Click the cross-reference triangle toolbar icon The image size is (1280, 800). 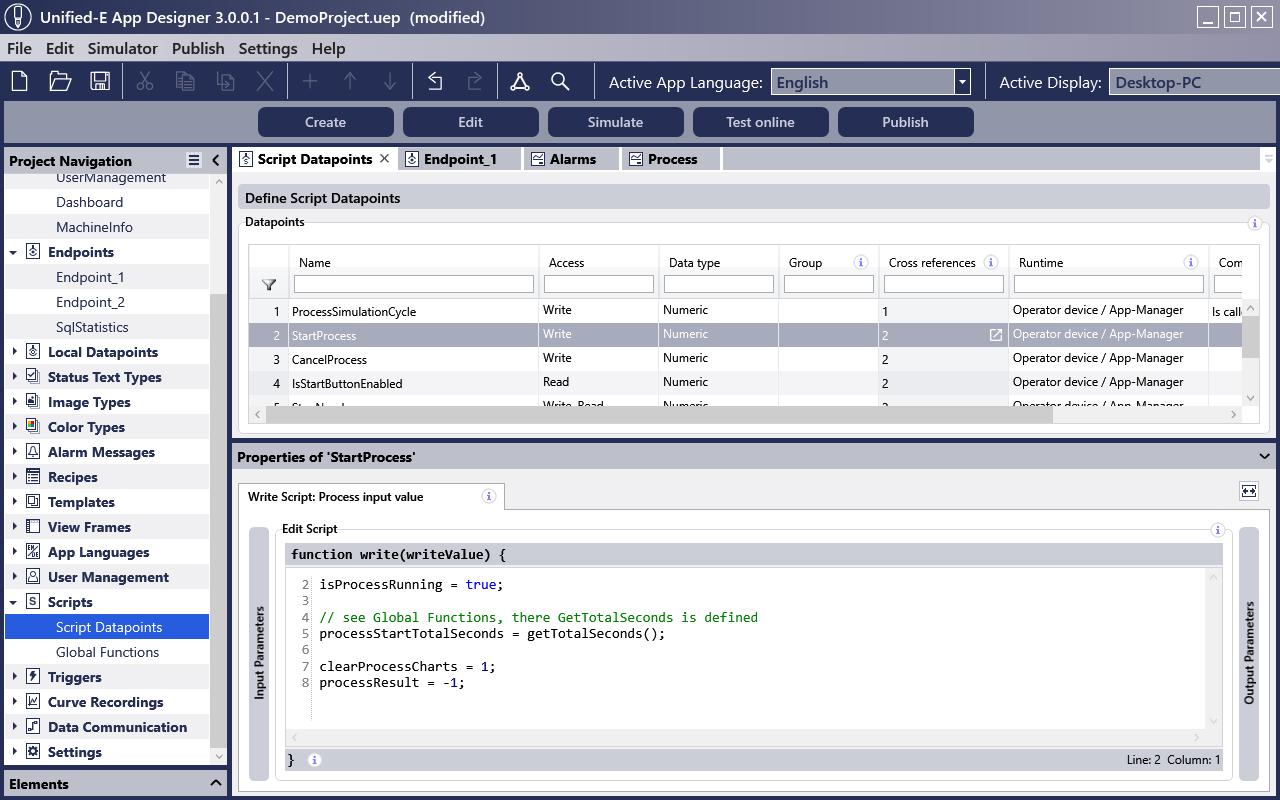520,82
